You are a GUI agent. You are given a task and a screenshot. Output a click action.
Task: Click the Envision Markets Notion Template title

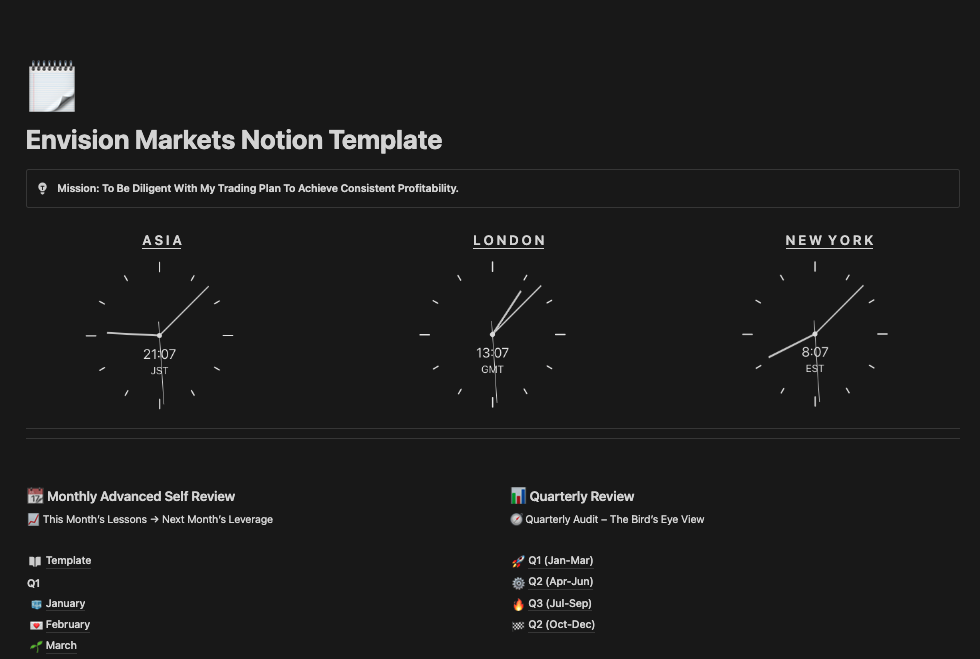(234, 140)
